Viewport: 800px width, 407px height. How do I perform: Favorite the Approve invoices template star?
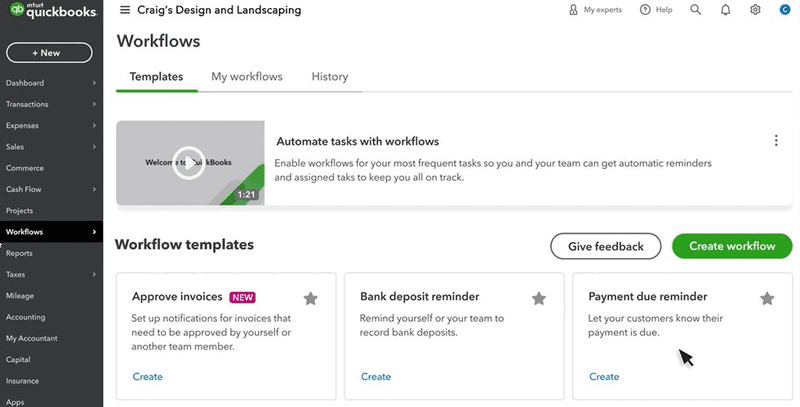click(311, 298)
